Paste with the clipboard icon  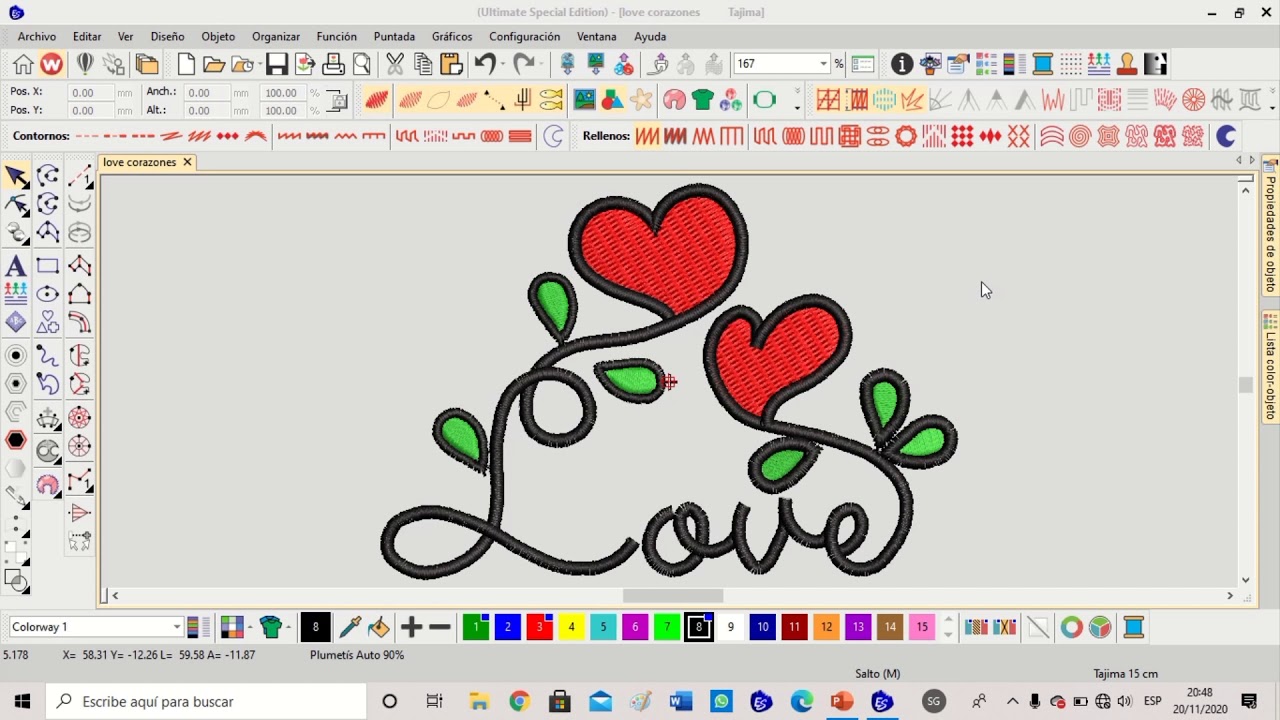tap(451, 64)
